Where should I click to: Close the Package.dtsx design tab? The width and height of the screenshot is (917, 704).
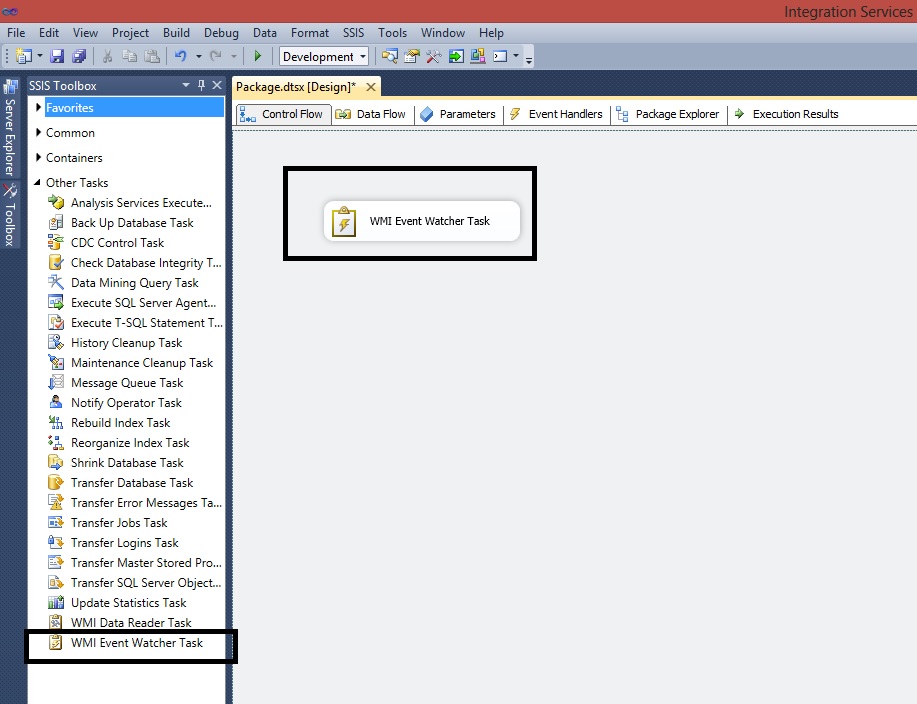pos(371,87)
